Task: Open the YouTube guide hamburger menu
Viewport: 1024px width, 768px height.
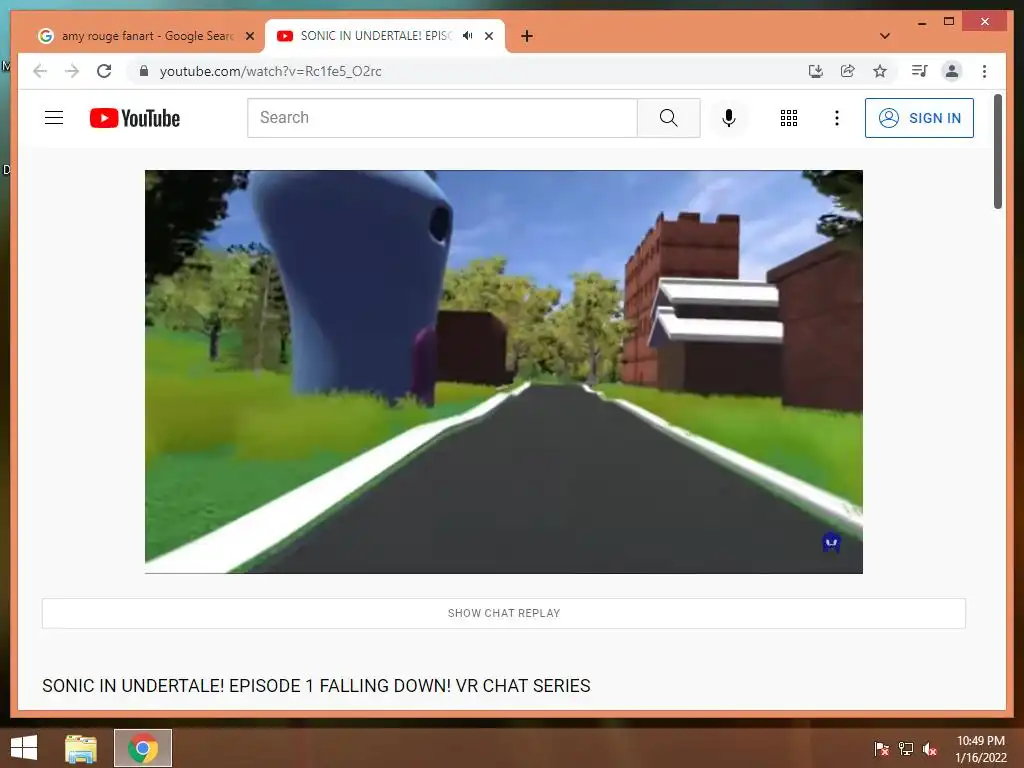Action: pyautogui.click(x=54, y=118)
